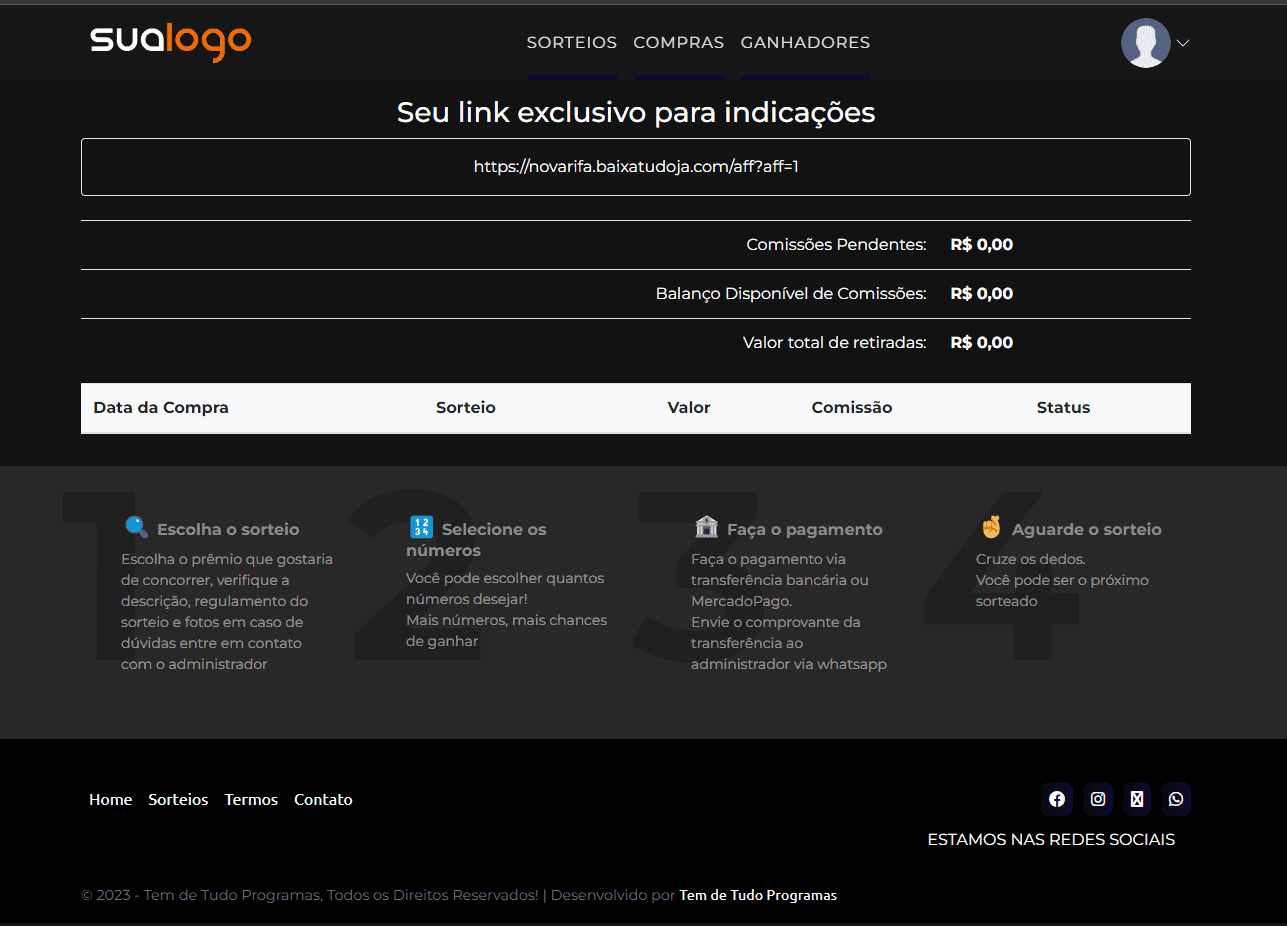This screenshot has width=1287, height=926.
Task: Click the WhatsApp icon in footer
Action: coord(1176,799)
